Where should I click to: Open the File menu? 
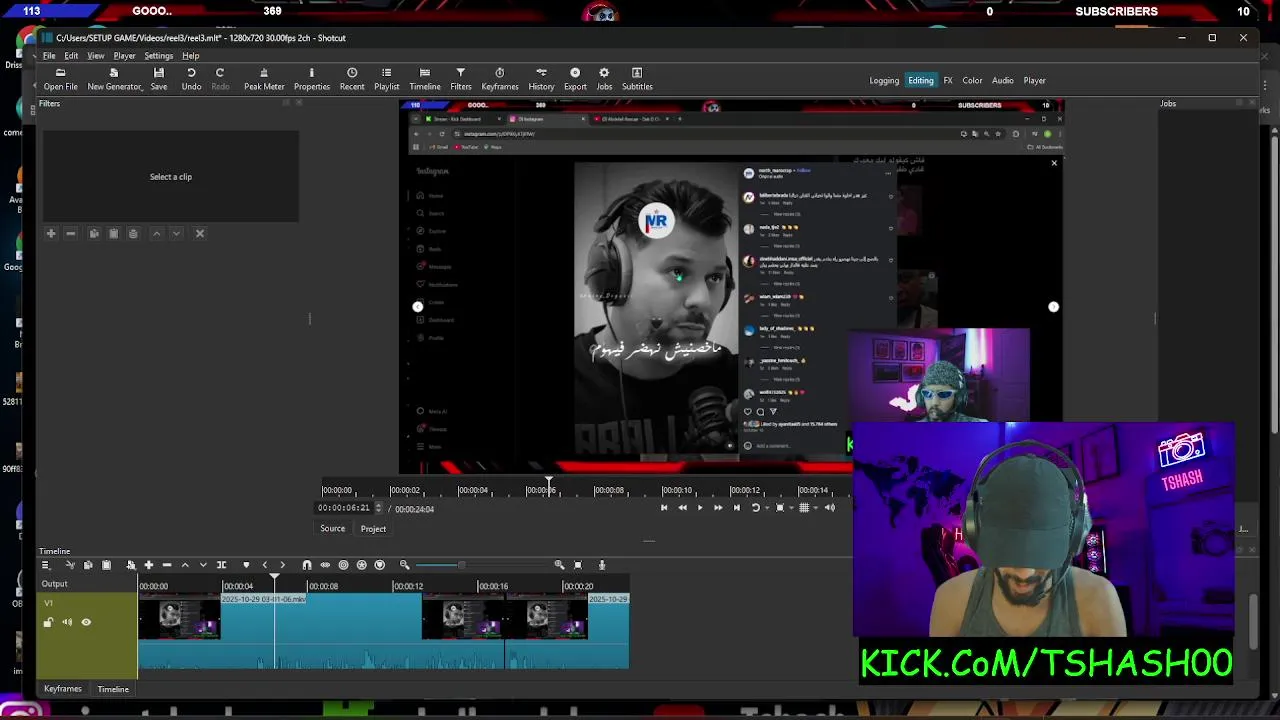click(x=49, y=56)
